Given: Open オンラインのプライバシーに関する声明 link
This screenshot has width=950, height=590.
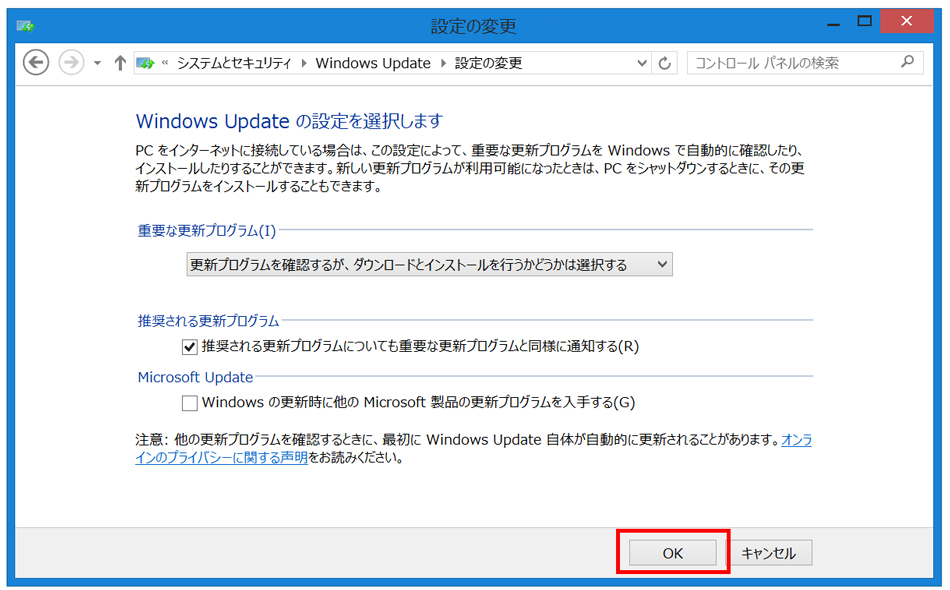Looking at the screenshot, I should click(x=221, y=457).
